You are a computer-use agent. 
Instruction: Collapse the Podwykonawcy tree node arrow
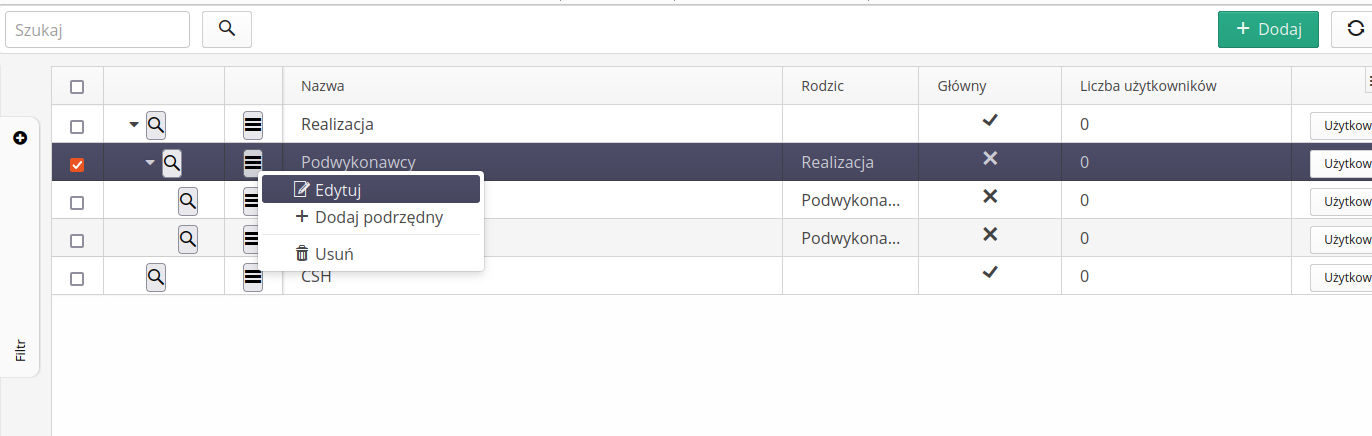pos(150,162)
